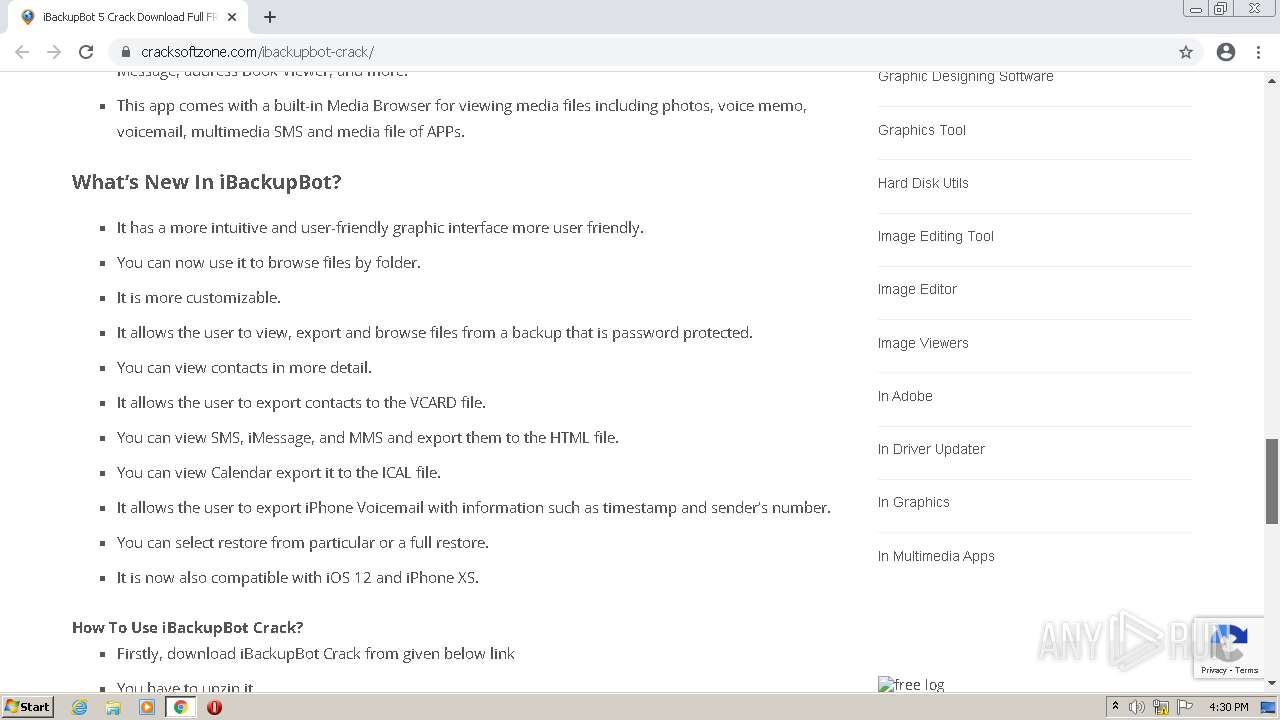
Task: Click the 'compatible with iOS 12 and iPhone XS' line
Action: (x=297, y=577)
